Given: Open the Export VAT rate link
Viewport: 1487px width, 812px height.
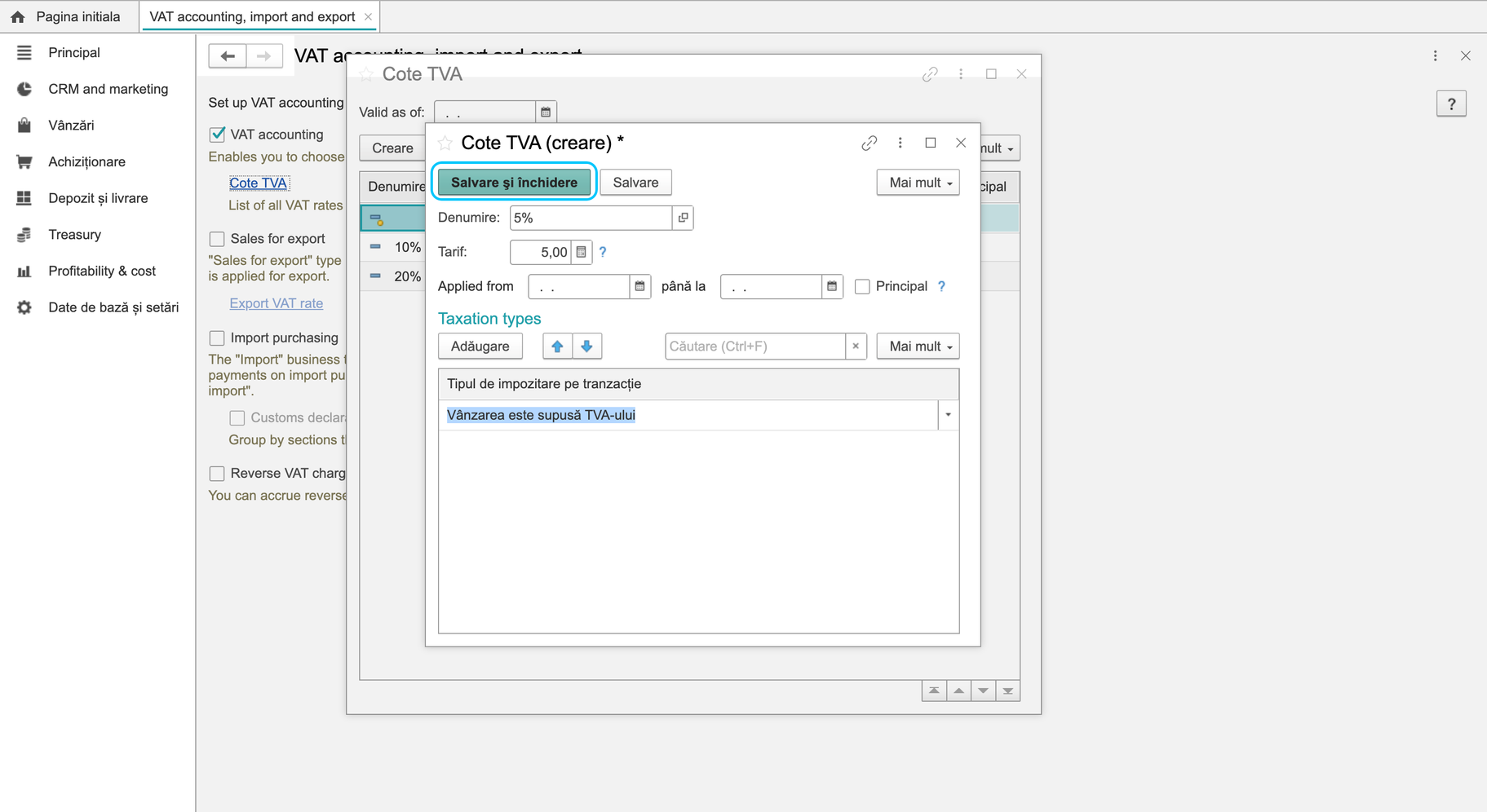Looking at the screenshot, I should point(276,303).
